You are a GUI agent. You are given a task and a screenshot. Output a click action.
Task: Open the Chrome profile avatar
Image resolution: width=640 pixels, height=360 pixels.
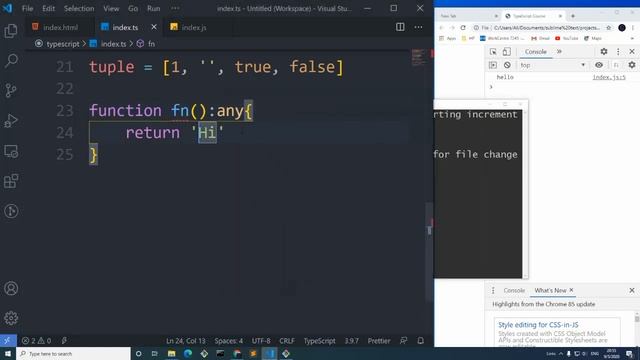click(x=622, y=28)
